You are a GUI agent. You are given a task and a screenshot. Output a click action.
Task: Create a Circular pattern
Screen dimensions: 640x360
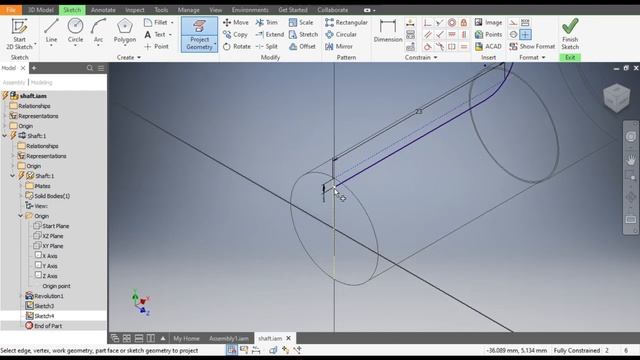[x=341, y=35]
